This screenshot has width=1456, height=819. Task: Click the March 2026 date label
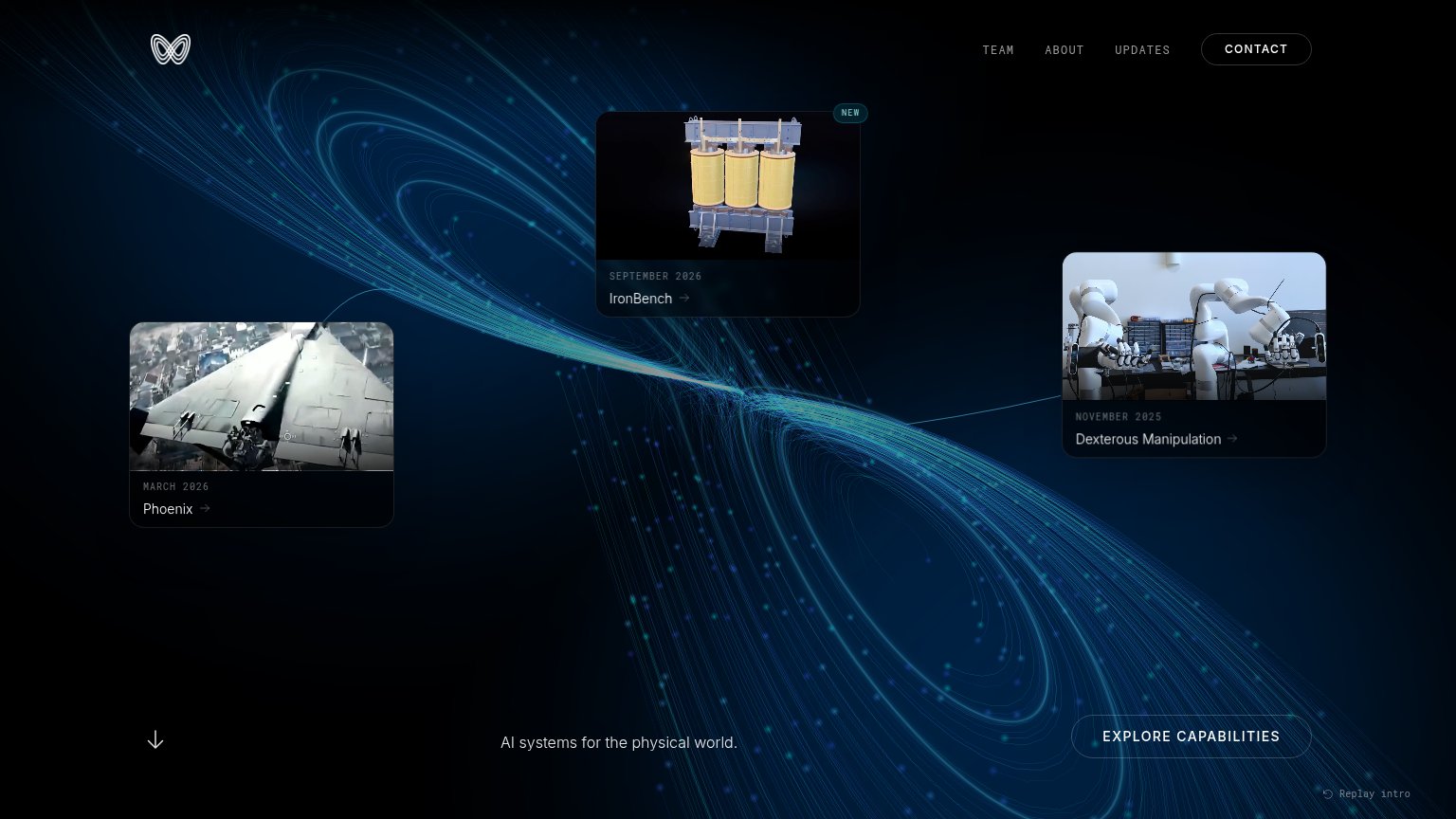click(176, 487)
